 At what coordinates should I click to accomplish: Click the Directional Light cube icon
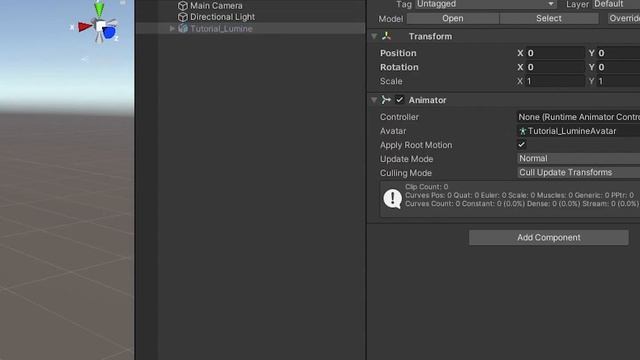tap(183, 17)
